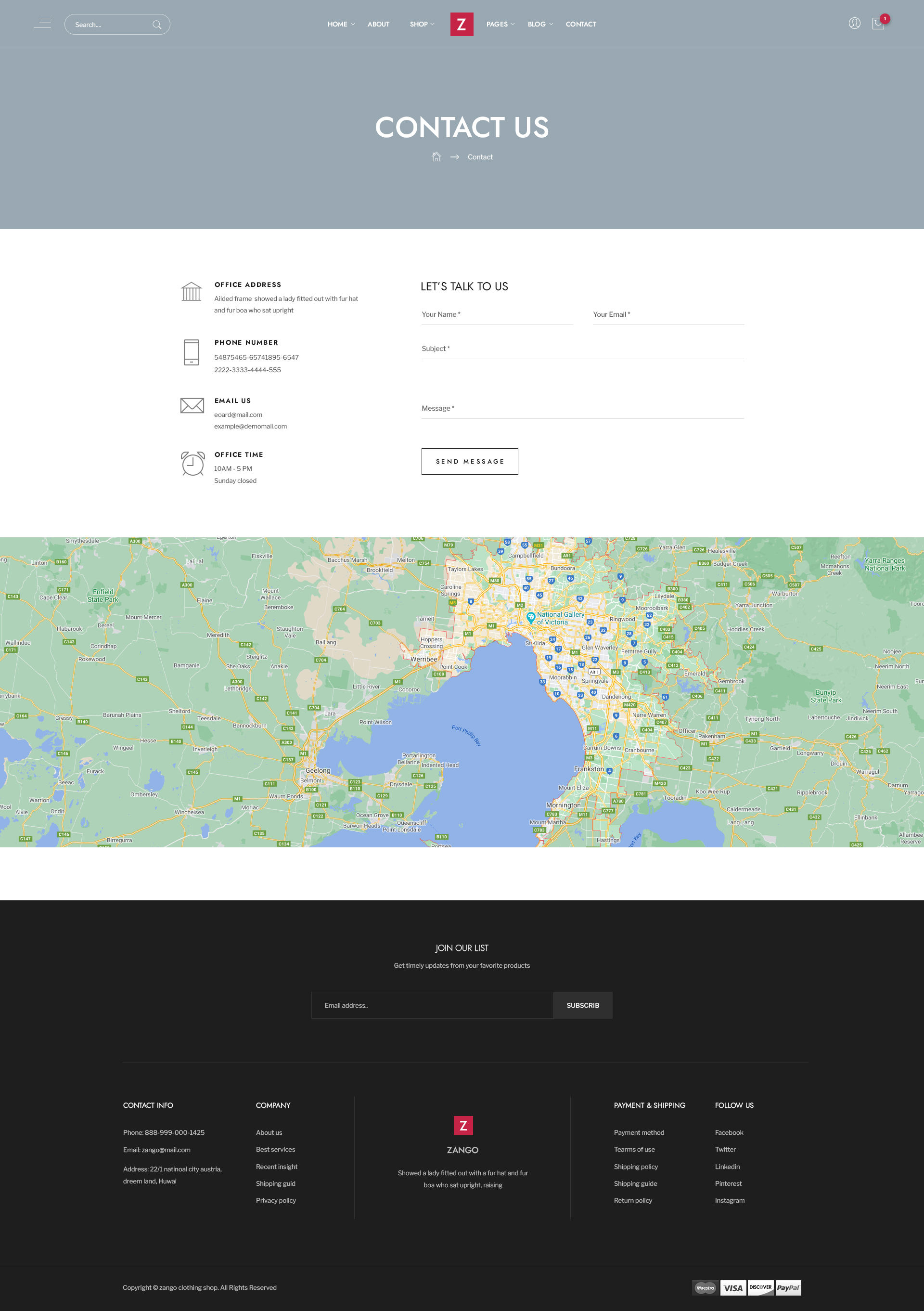Expand the Shop menu dropdown

click(x=422, y=25)
